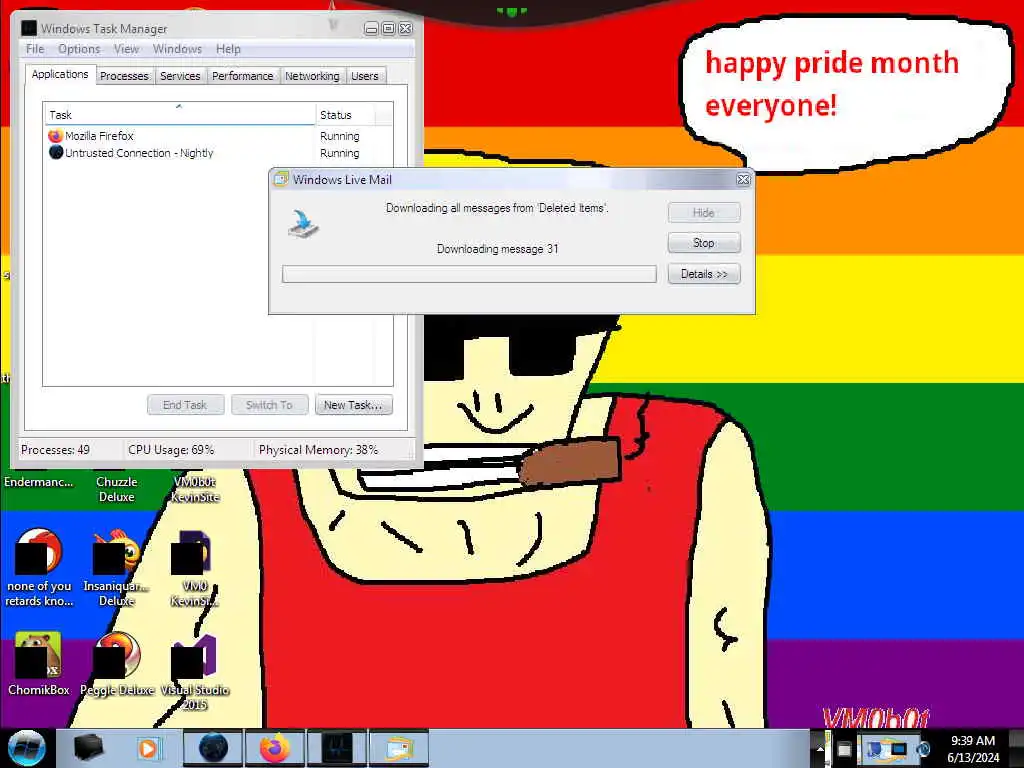Image resolution: width=1024 pixels, height=768 pixels.
Task: Click the Nightly globe icon in the task list
Action: pos(56,153)
